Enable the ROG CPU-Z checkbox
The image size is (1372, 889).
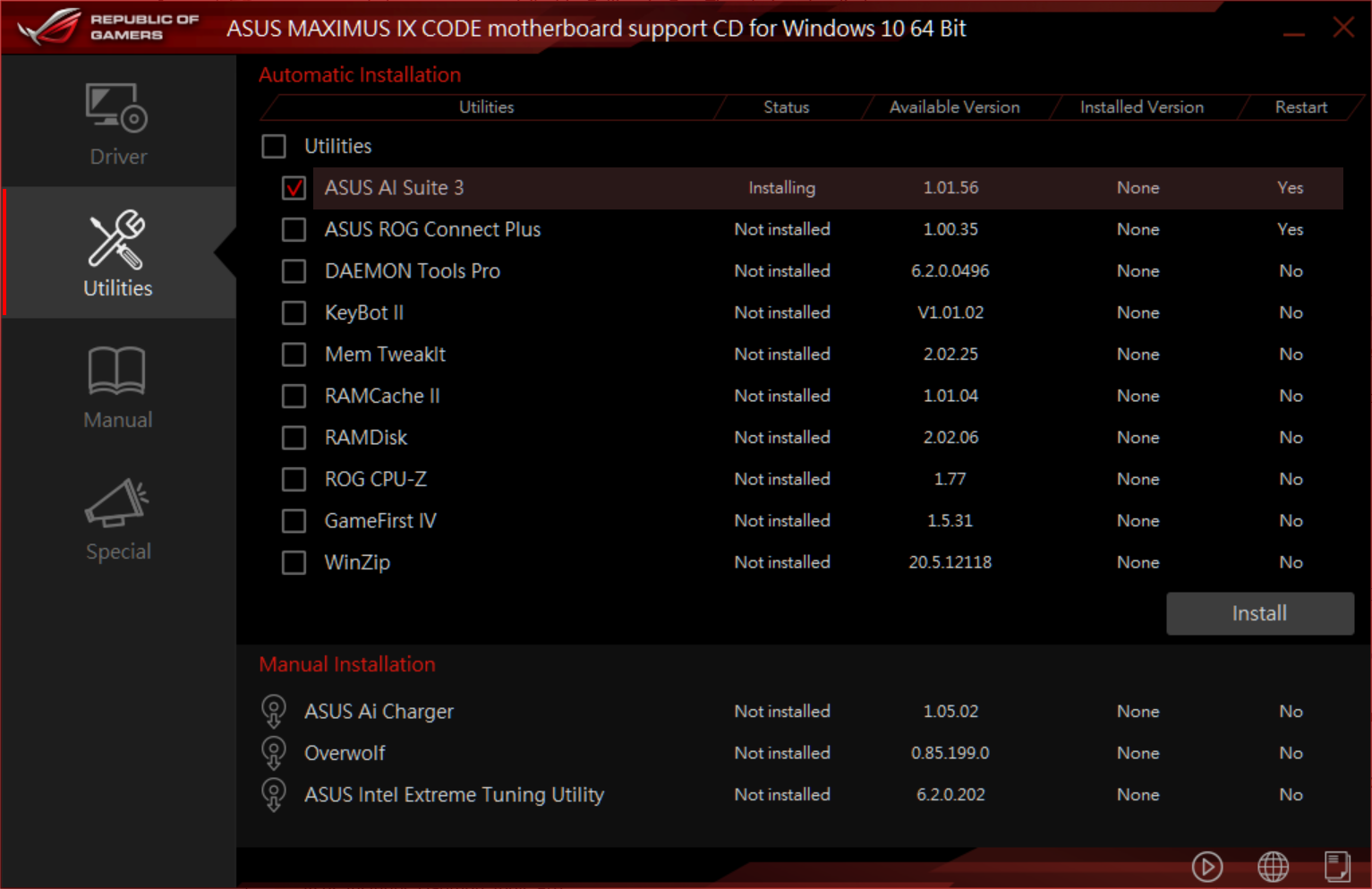294,480
